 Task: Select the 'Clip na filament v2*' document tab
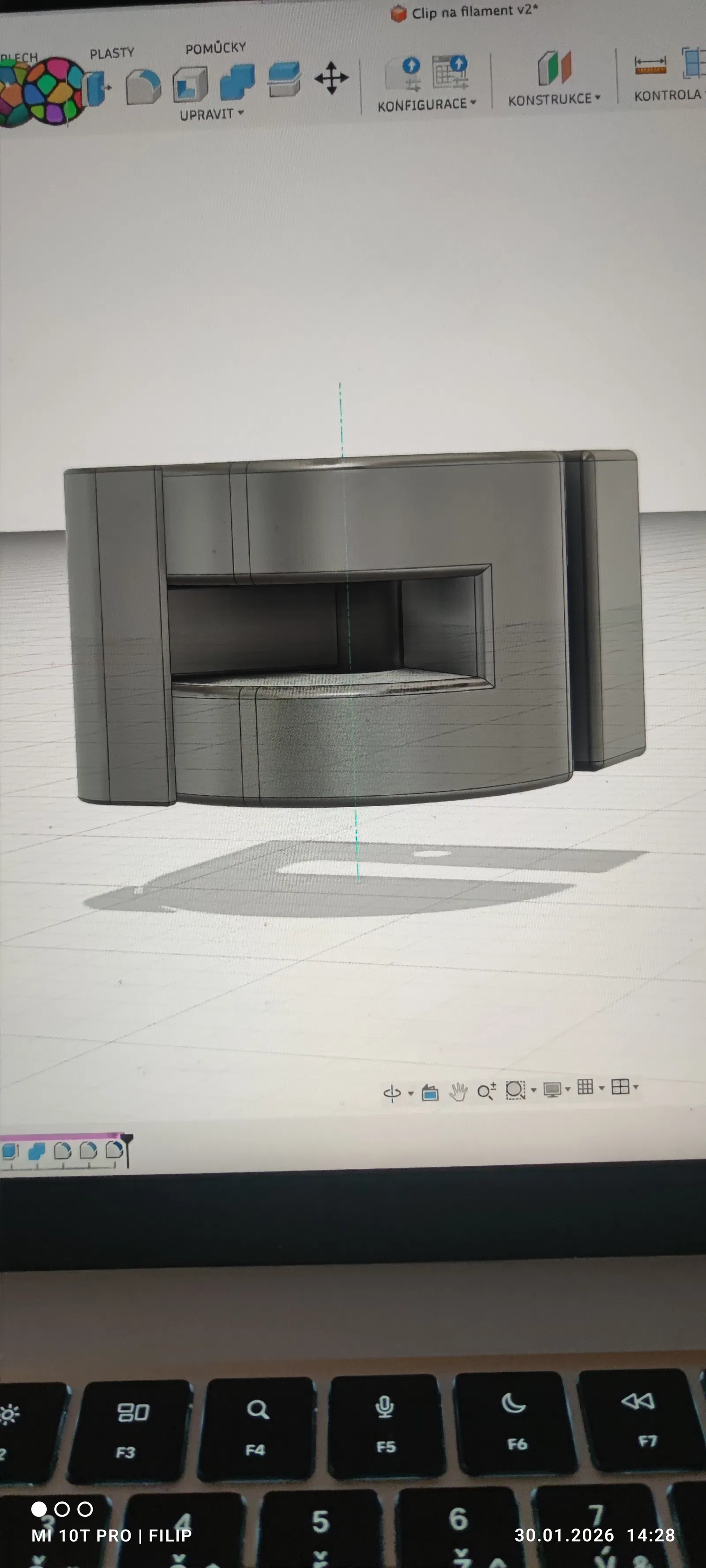point(464,12)
